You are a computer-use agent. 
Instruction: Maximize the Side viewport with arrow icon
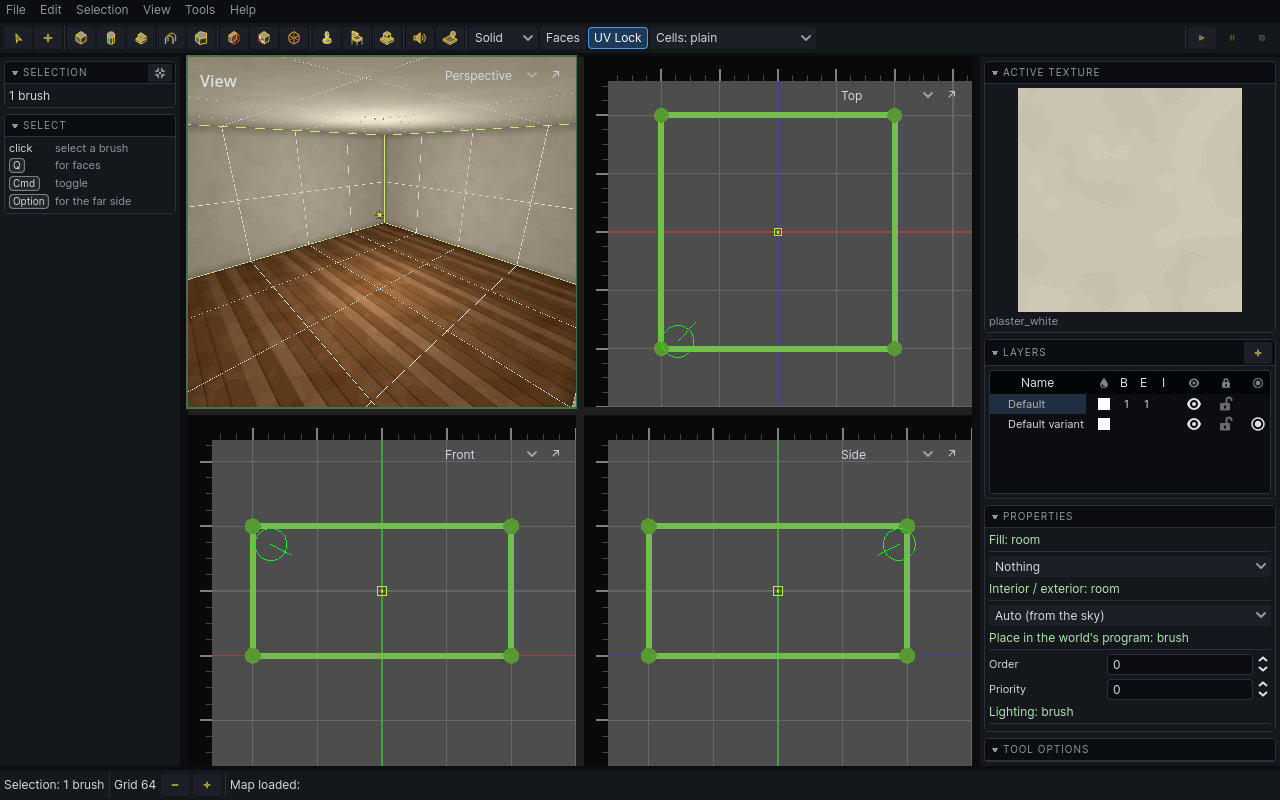click(951, 454)
